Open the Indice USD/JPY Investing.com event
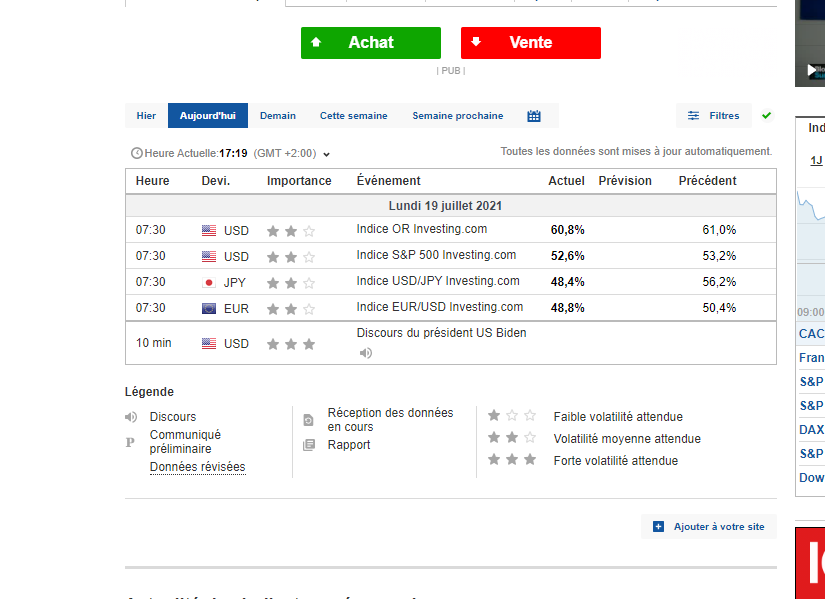The image size is (825, 599). (x=438, y=281)
